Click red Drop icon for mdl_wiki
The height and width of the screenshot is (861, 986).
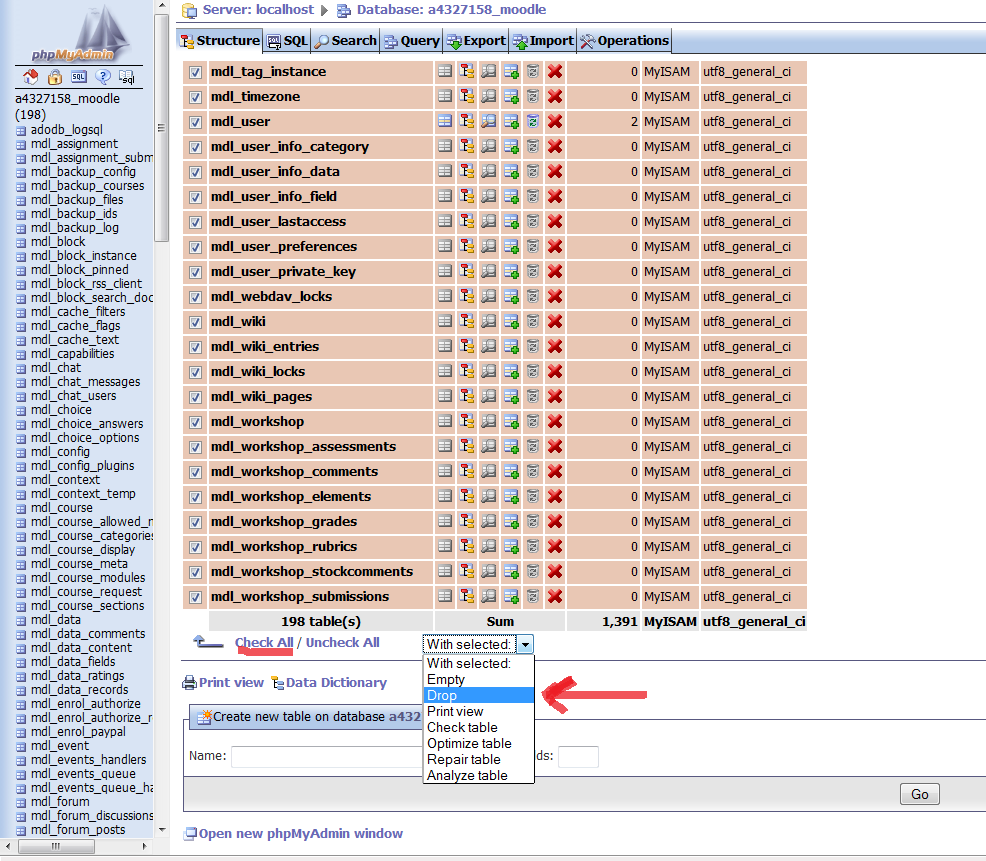(x=555, y=321)
